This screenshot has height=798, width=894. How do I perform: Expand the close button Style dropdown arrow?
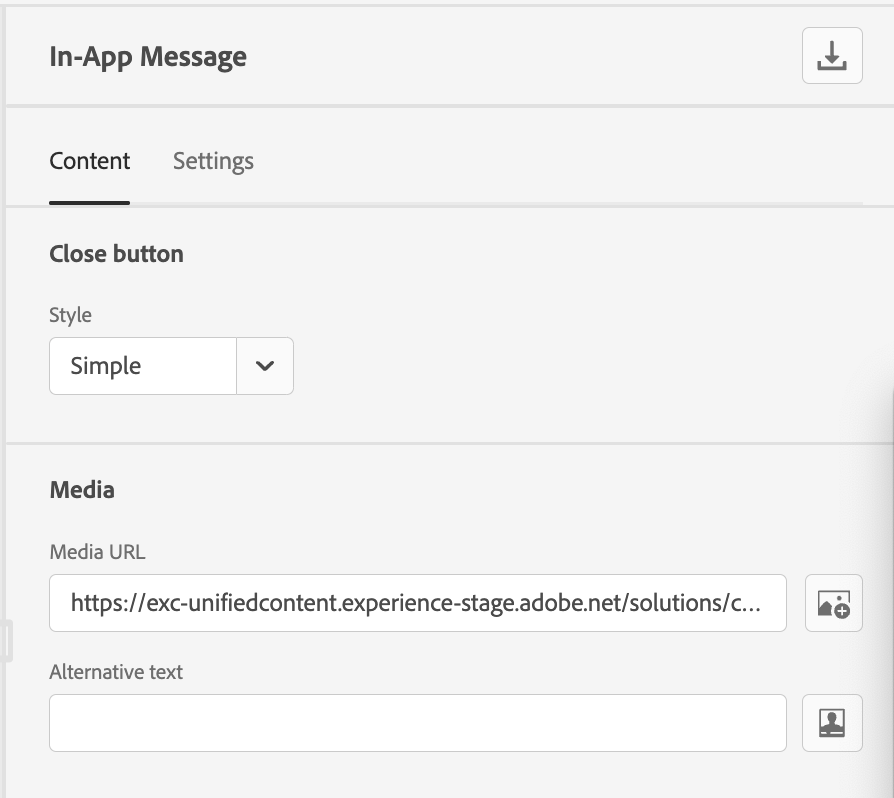pos(265,366)
